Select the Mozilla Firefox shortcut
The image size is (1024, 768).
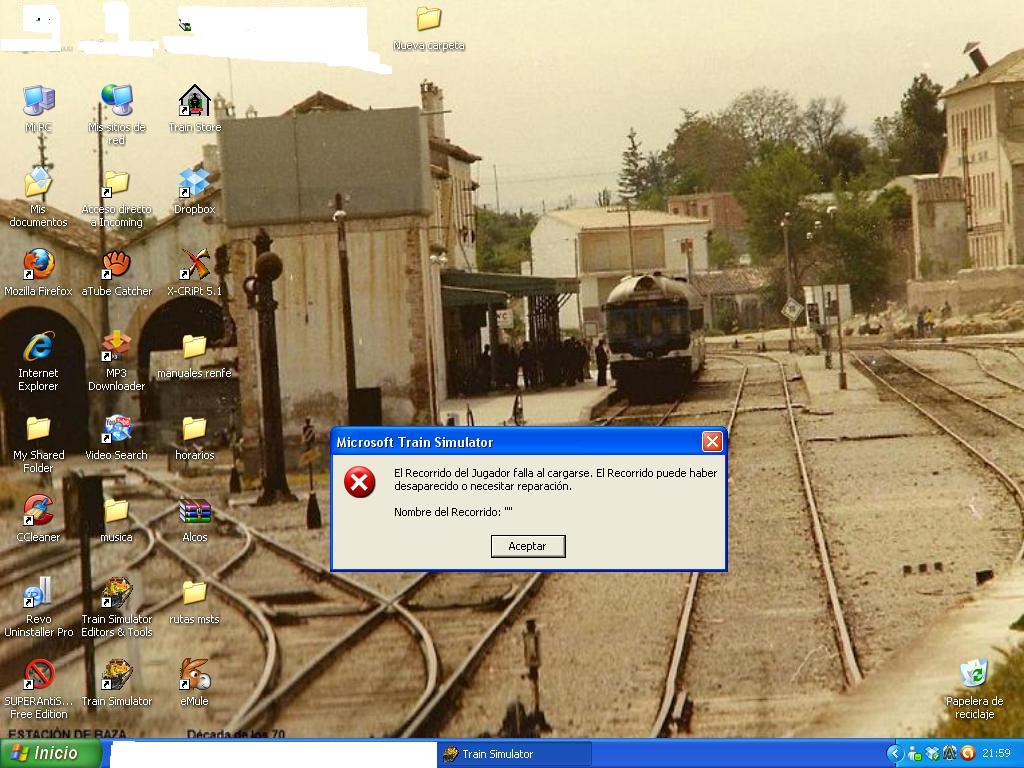[38, 265]
